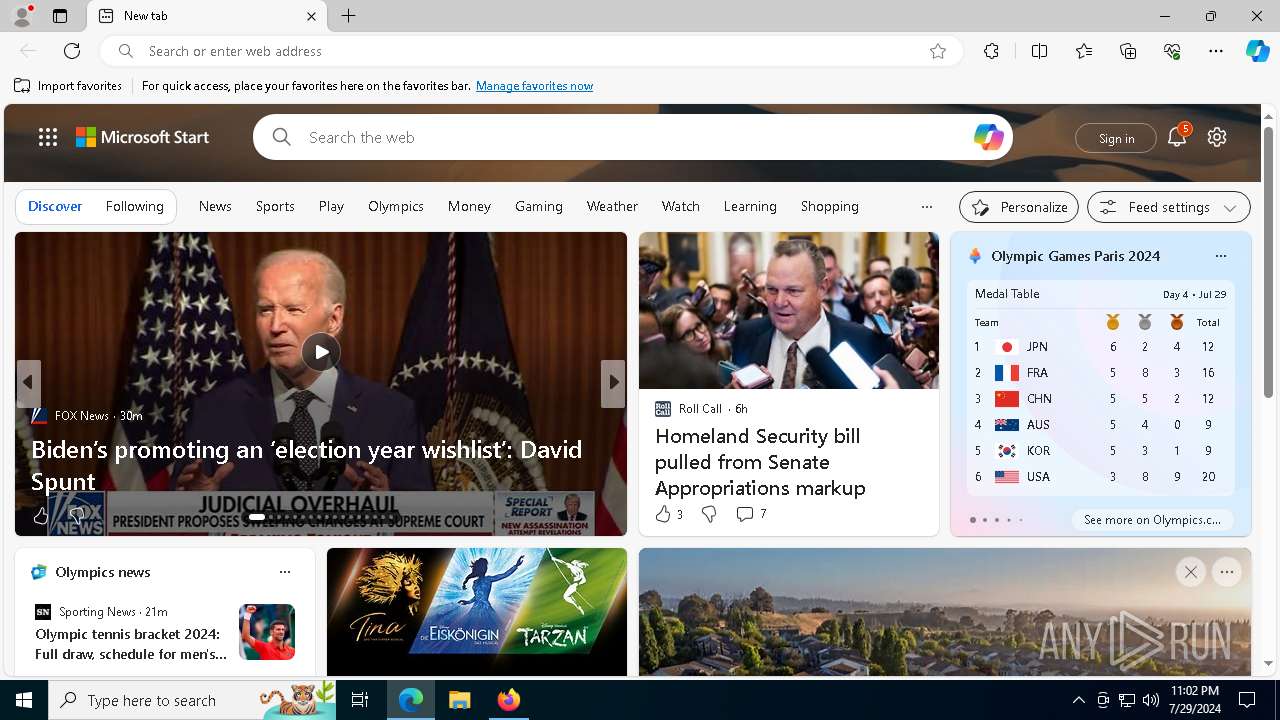1280x720 pixels.
Task: Open the Favorites list icon
Action: (x=1084, y=51)
